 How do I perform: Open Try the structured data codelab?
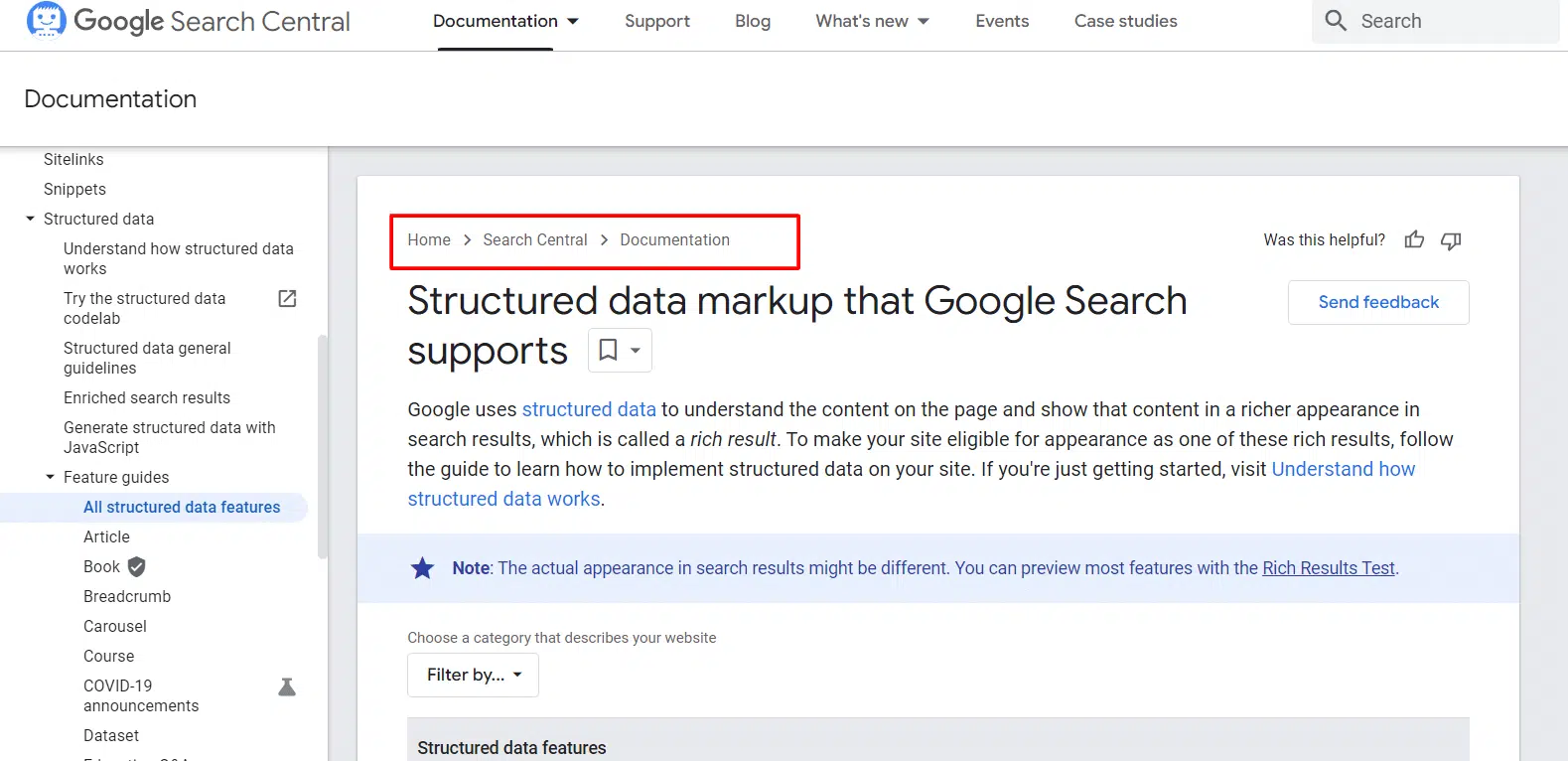click(x=145, y=308)
